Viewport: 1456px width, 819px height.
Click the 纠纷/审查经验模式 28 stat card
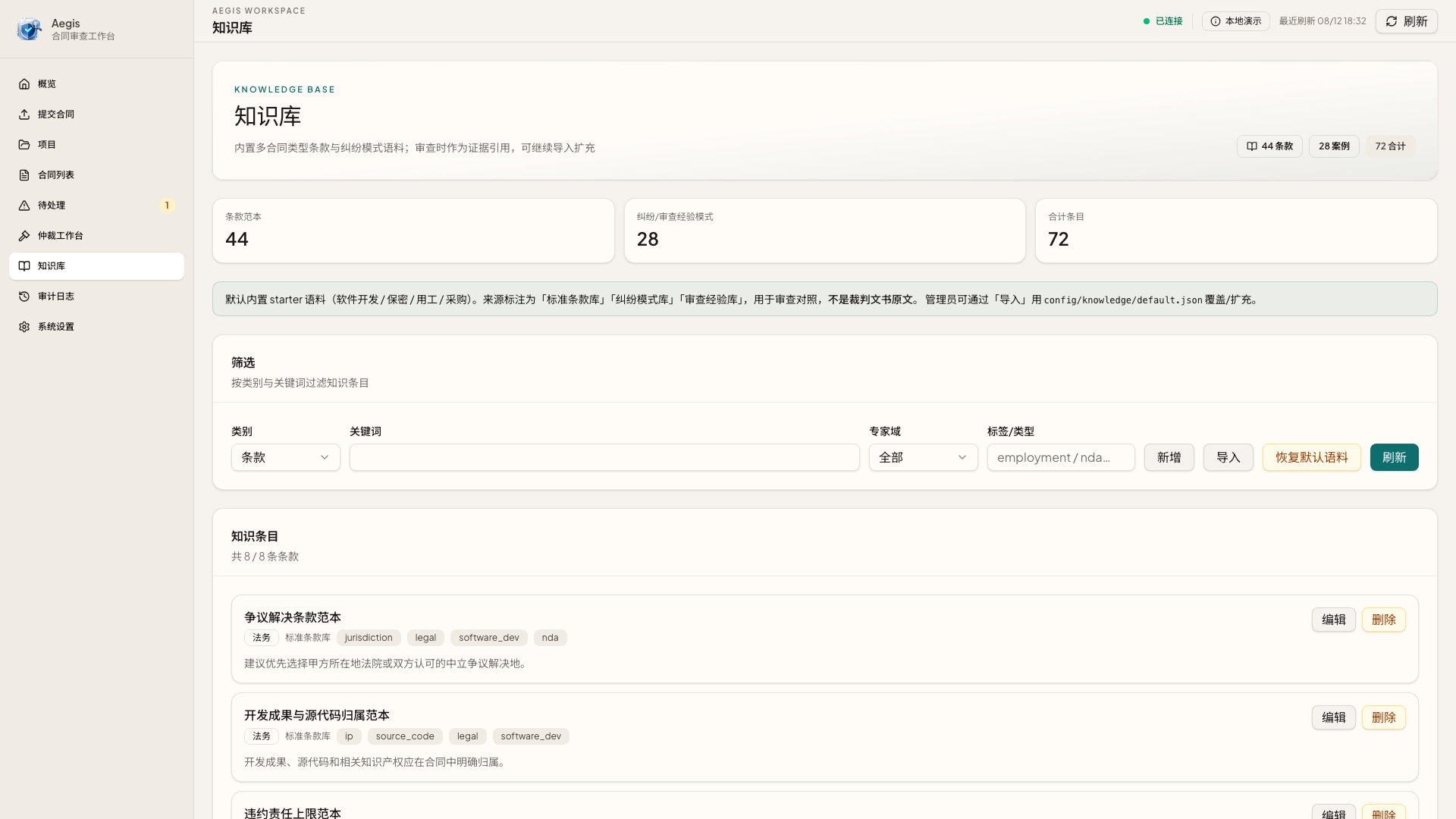(x=825, y=231)
